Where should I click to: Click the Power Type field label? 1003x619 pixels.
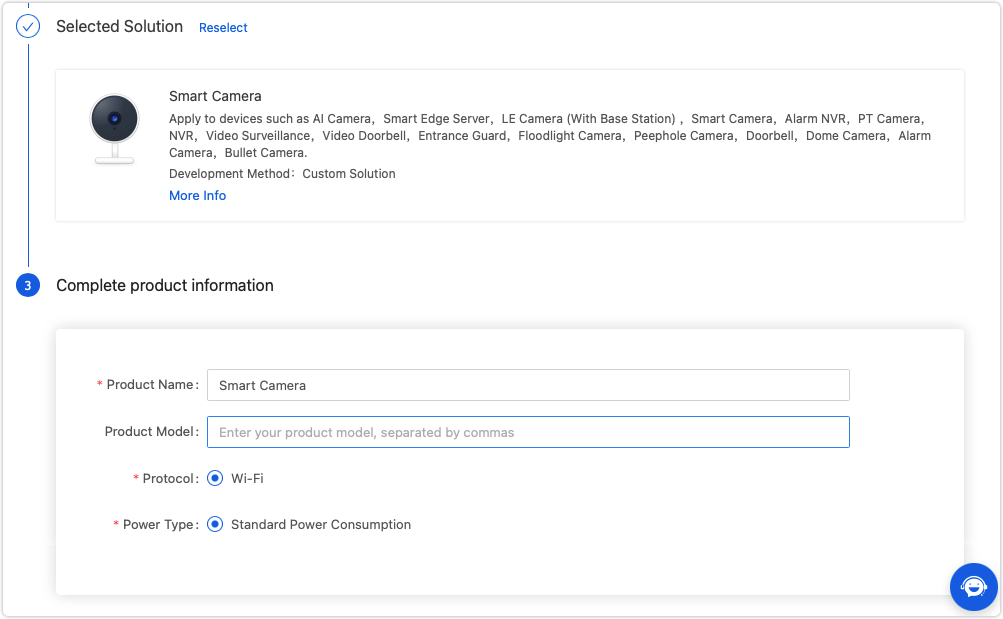pyautogui.click(x=159, y=525)
